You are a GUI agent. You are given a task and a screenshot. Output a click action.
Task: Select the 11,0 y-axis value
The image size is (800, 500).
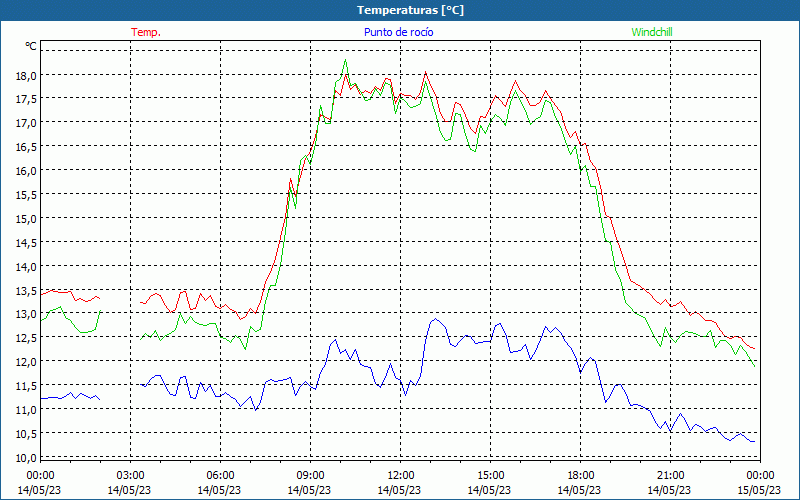26,410
